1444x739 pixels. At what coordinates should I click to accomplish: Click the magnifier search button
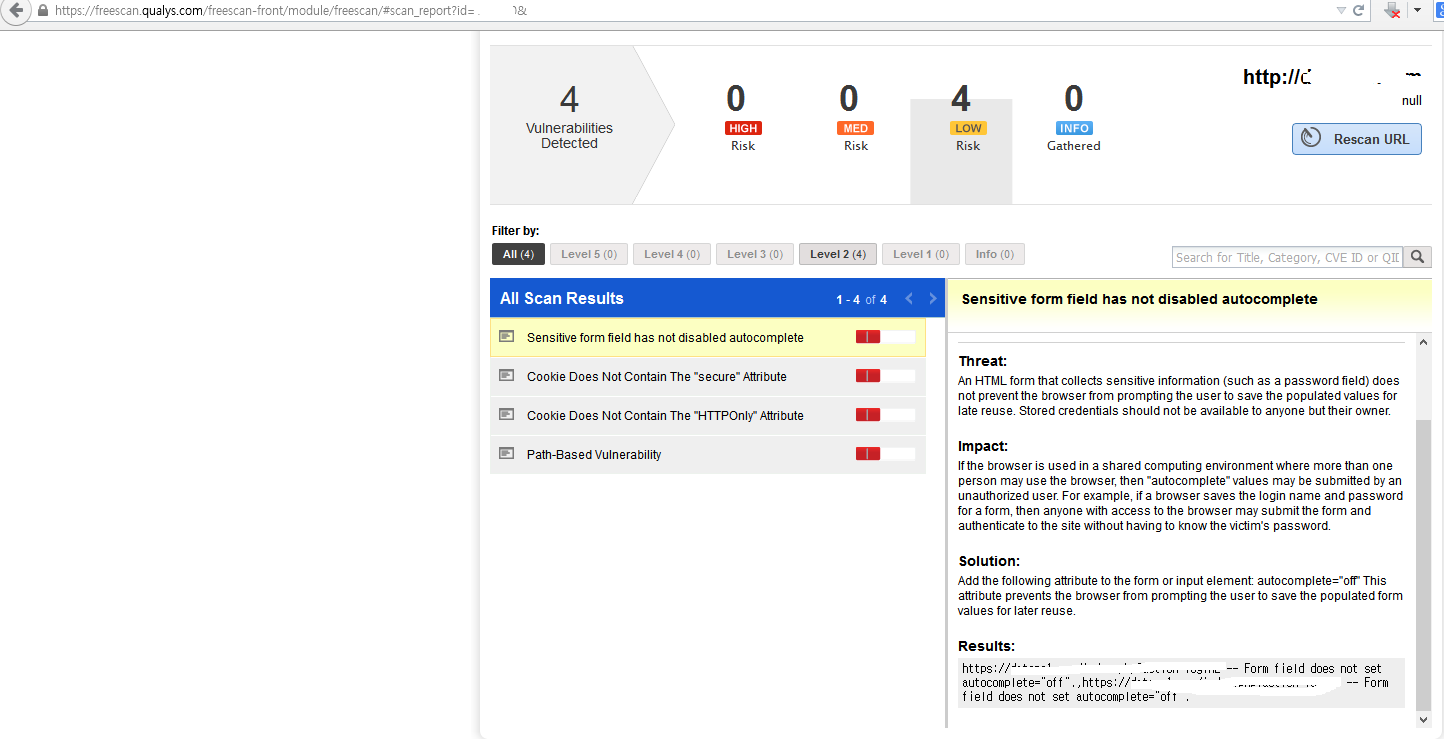click(1417, 257)
